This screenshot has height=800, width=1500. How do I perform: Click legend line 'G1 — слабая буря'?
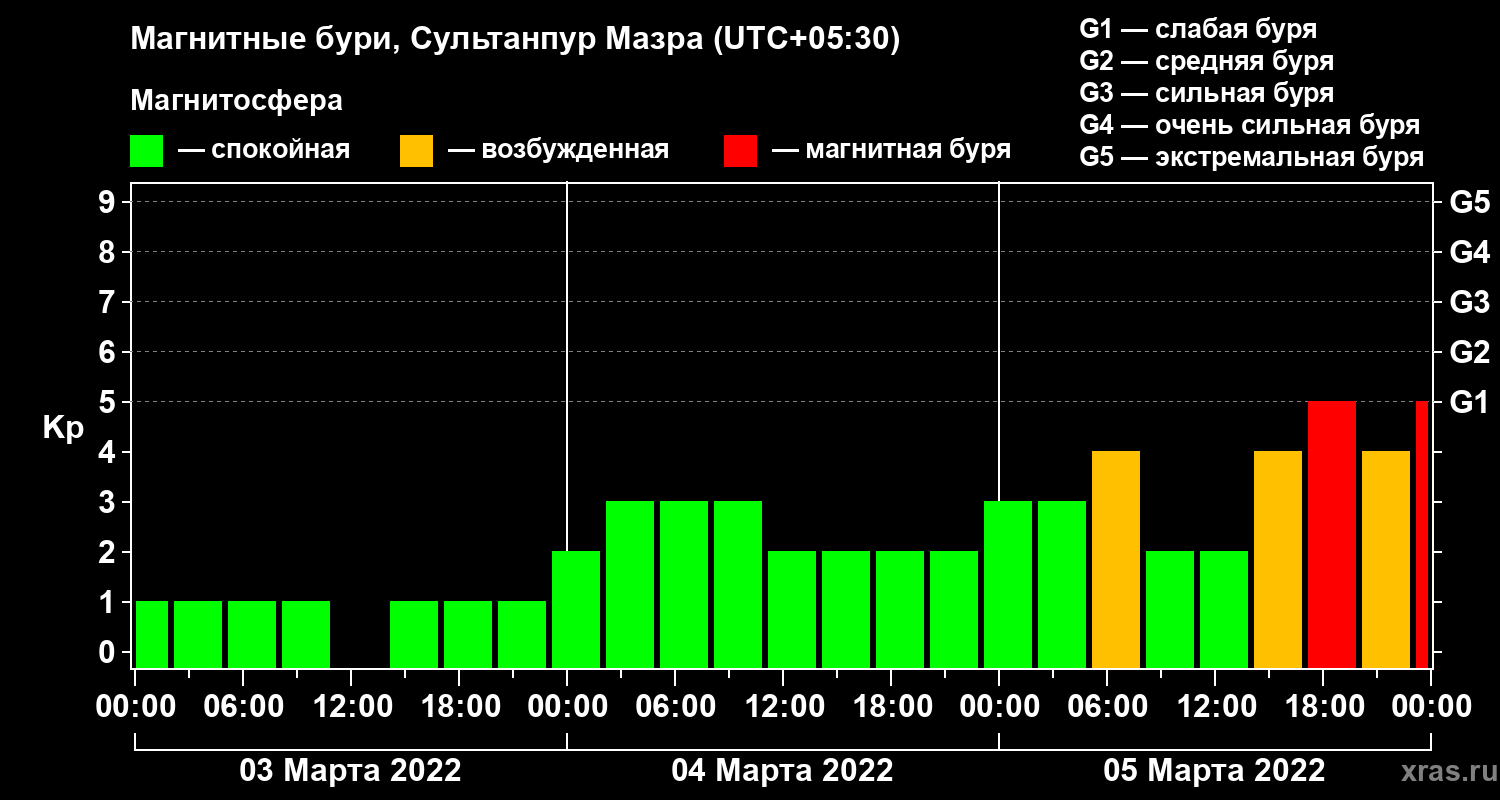pyautogui.click(x=1198, y=29)
